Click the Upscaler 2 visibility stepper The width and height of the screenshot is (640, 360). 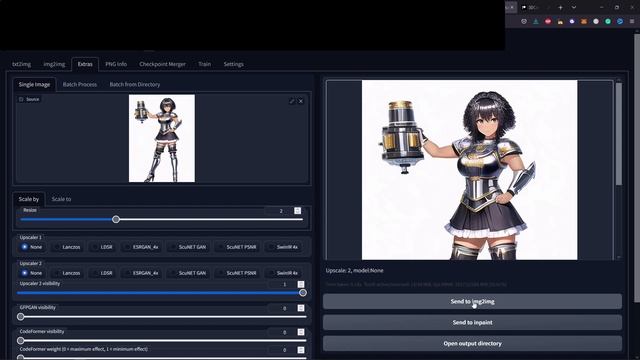pyautogui.click(x=301, y=284)
